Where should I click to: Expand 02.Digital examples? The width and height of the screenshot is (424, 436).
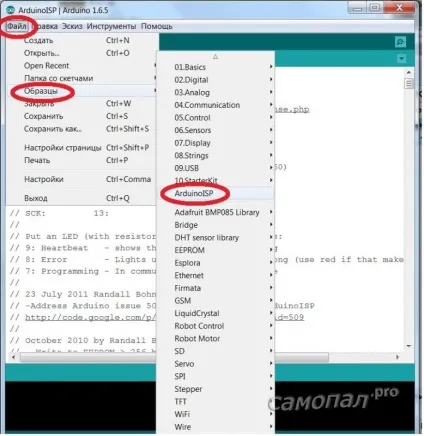click(216, 80)
